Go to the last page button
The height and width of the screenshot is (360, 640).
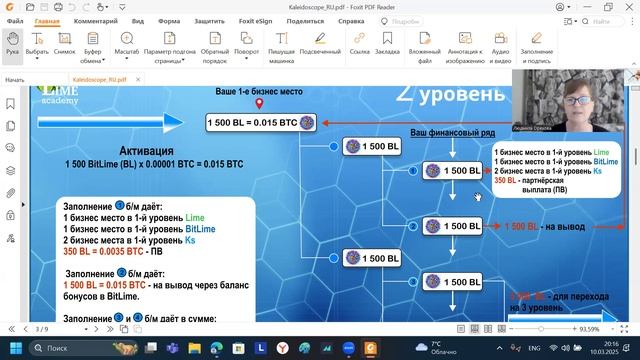110,329
